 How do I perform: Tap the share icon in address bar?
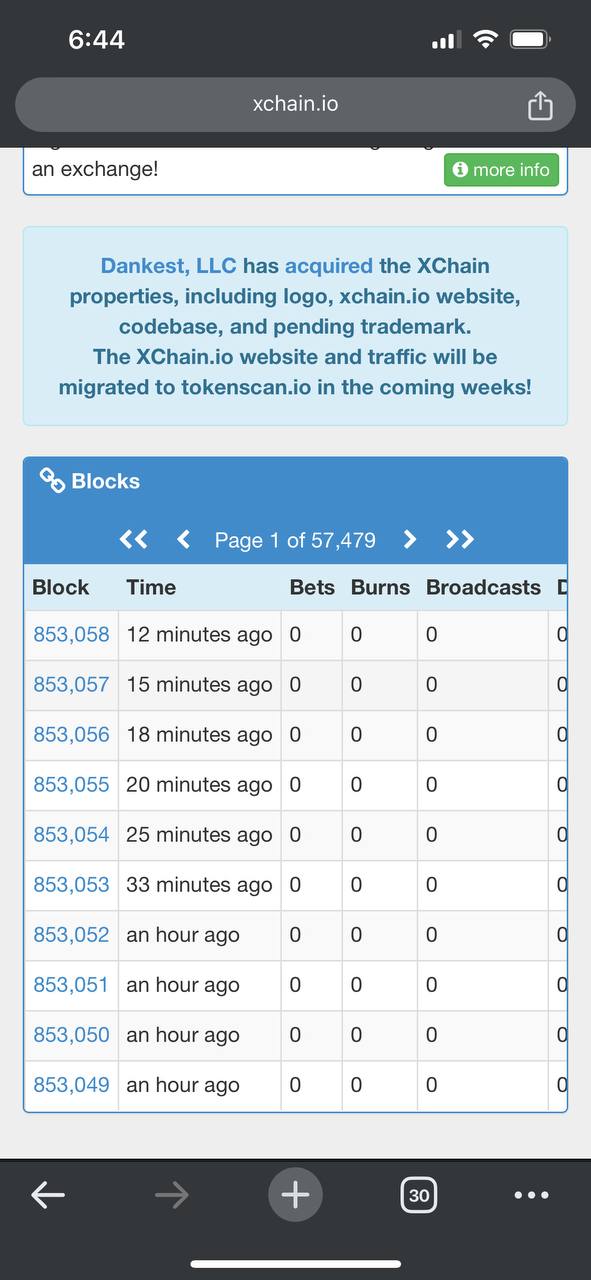tap(540, 104)
